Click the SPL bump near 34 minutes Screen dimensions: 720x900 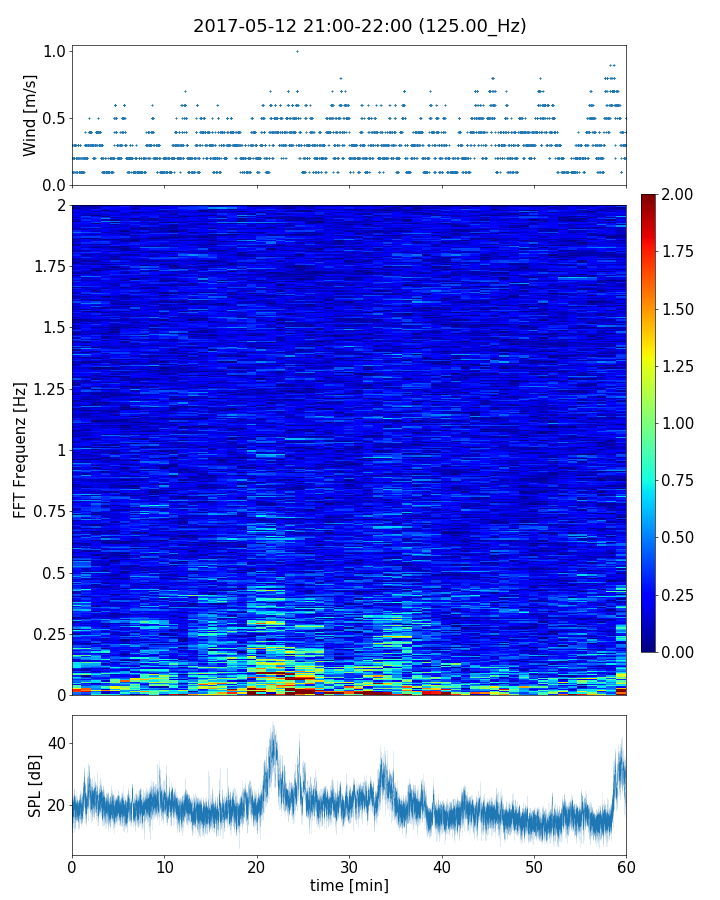384,768
